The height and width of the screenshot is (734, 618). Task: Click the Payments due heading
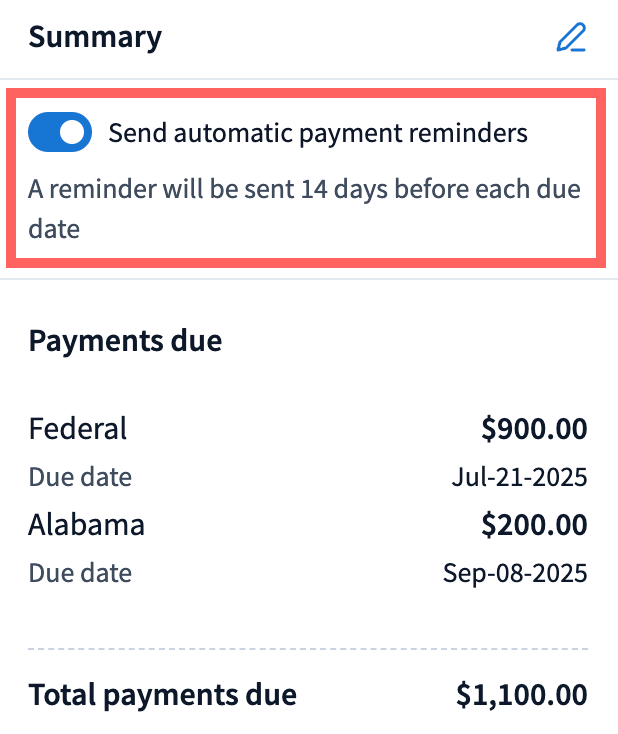pos(125,341)
